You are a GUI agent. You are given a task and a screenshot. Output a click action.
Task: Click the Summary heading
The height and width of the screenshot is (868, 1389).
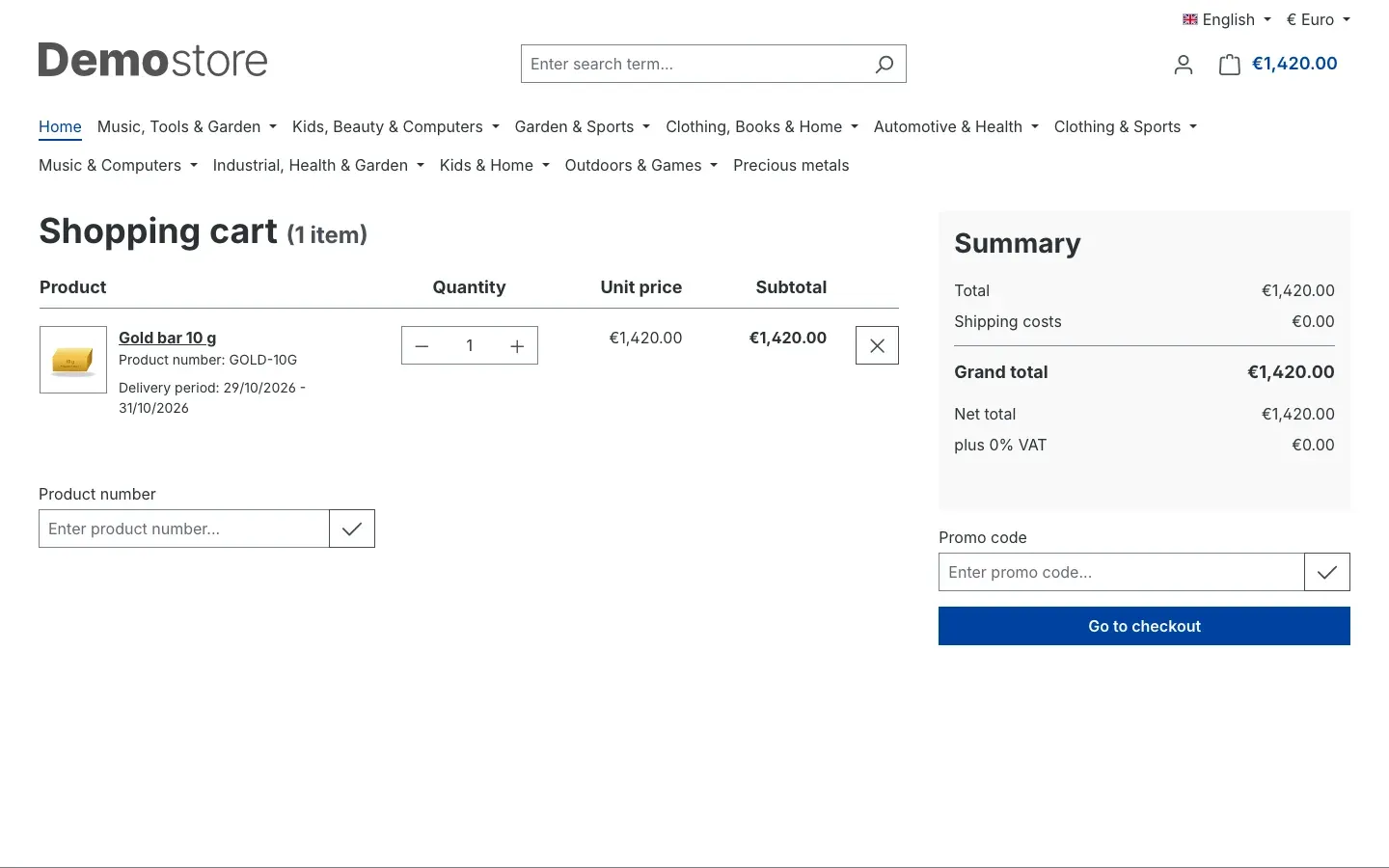point(1018,243)
